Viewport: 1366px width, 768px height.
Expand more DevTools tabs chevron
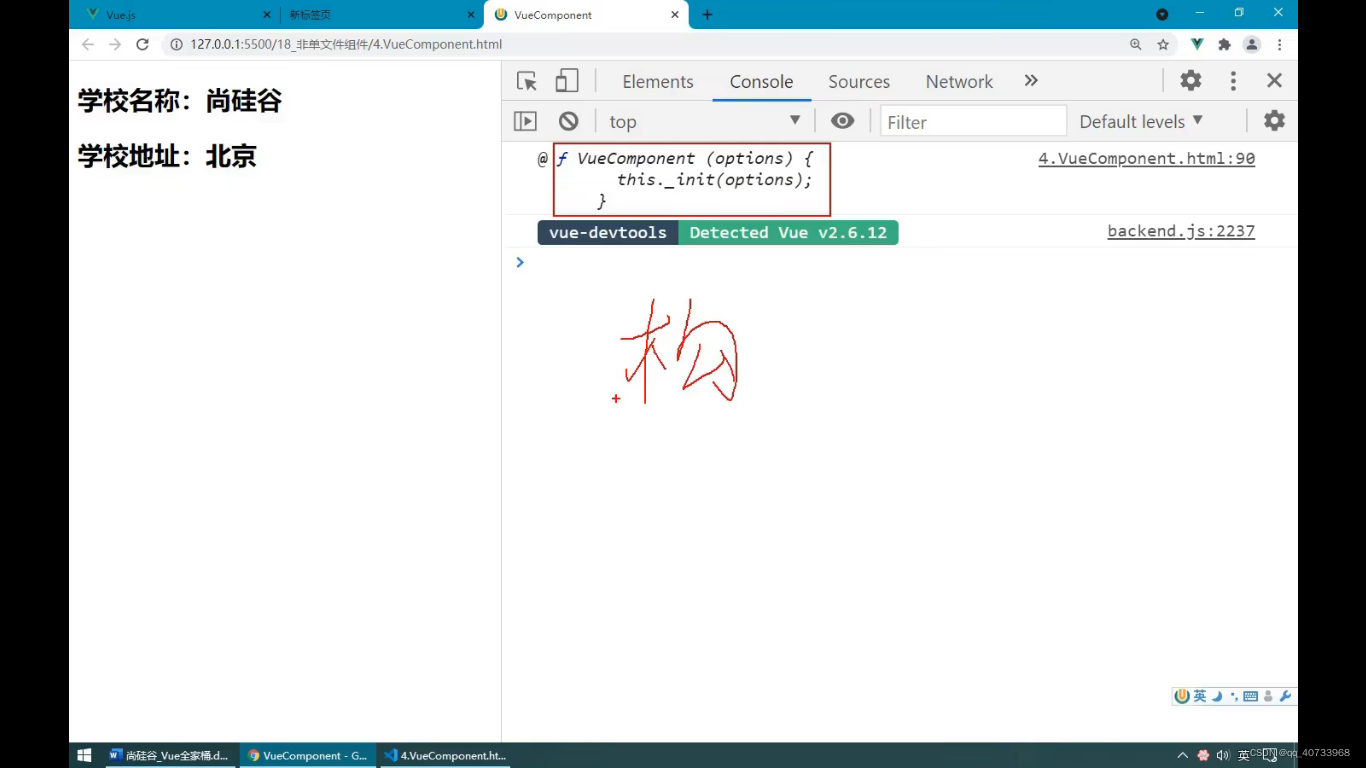point(1031,81)
